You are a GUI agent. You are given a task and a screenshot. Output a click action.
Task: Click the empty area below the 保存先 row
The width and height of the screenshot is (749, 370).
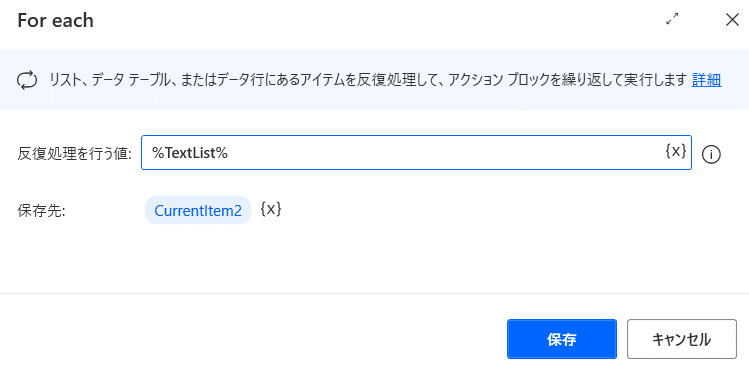click(x=374, y=258)
